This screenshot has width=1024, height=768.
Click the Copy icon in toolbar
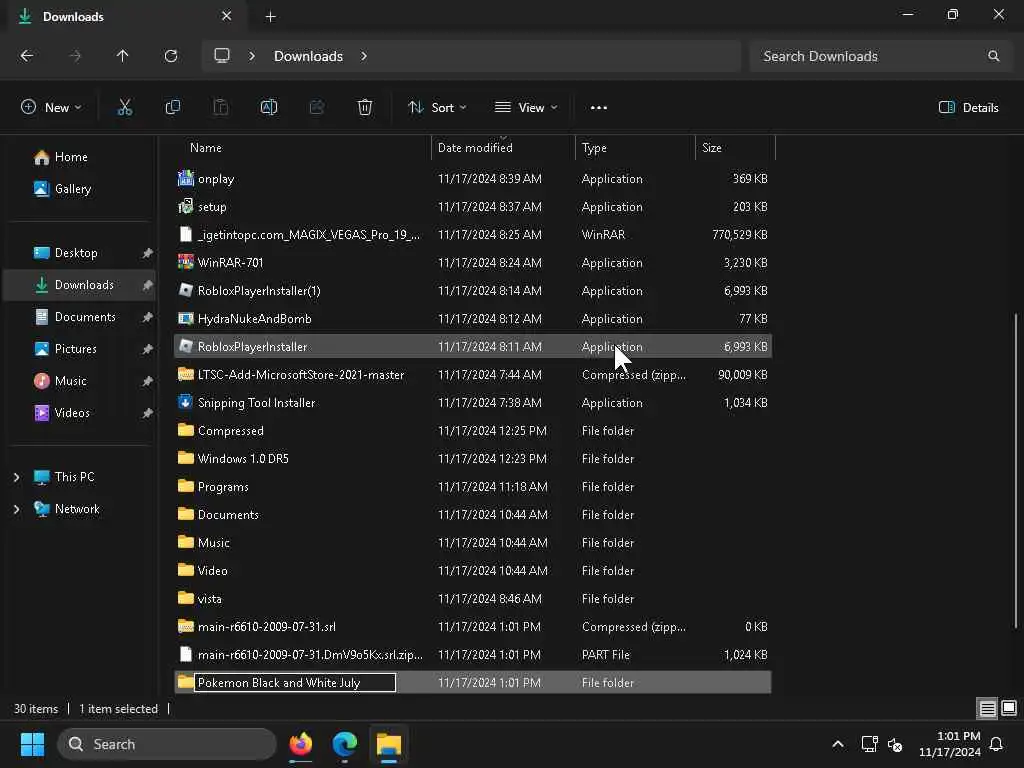pyautogui.click(x=172, y=108)
